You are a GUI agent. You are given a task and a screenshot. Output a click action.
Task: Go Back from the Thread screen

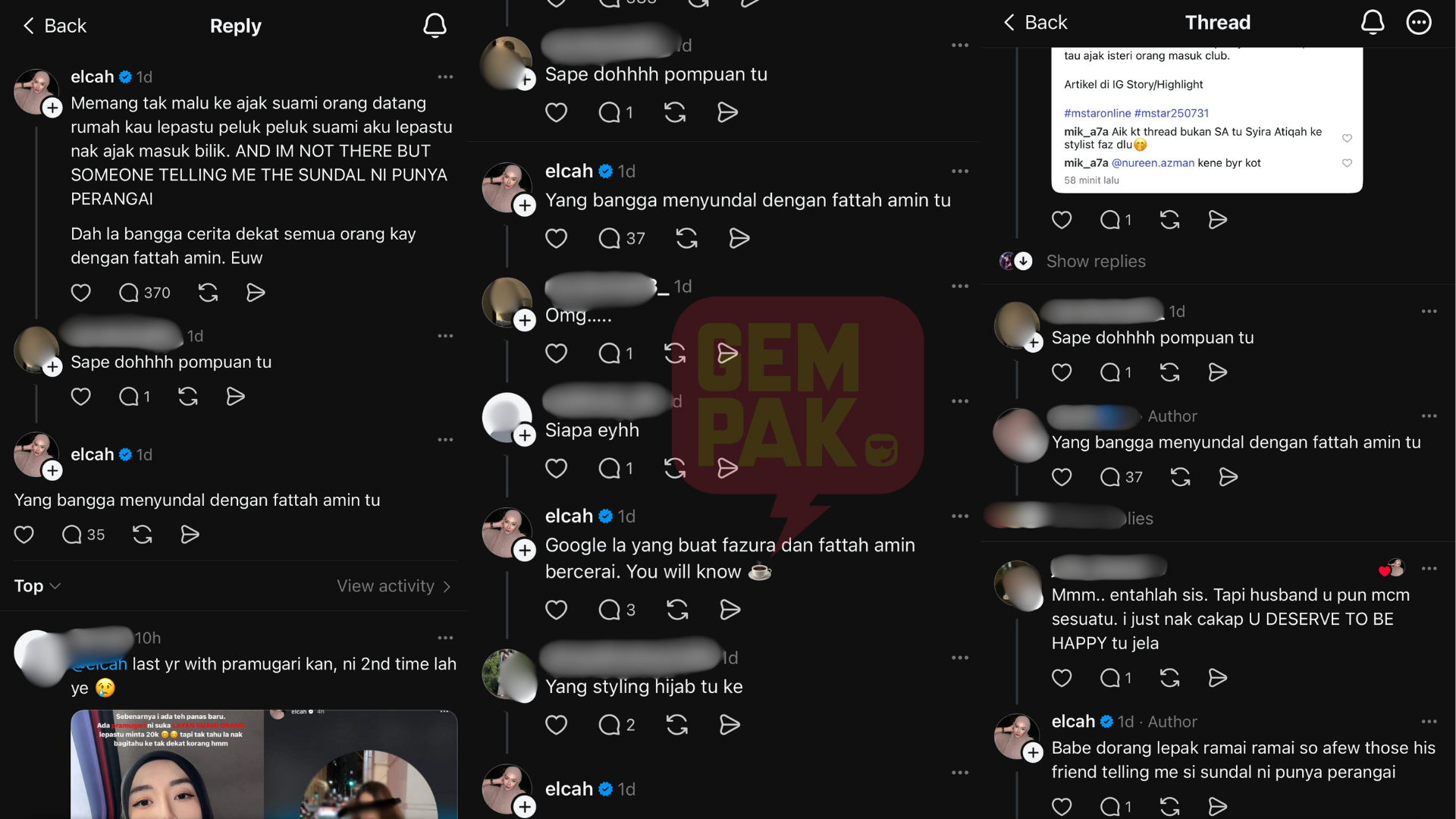click(1035, 23)
